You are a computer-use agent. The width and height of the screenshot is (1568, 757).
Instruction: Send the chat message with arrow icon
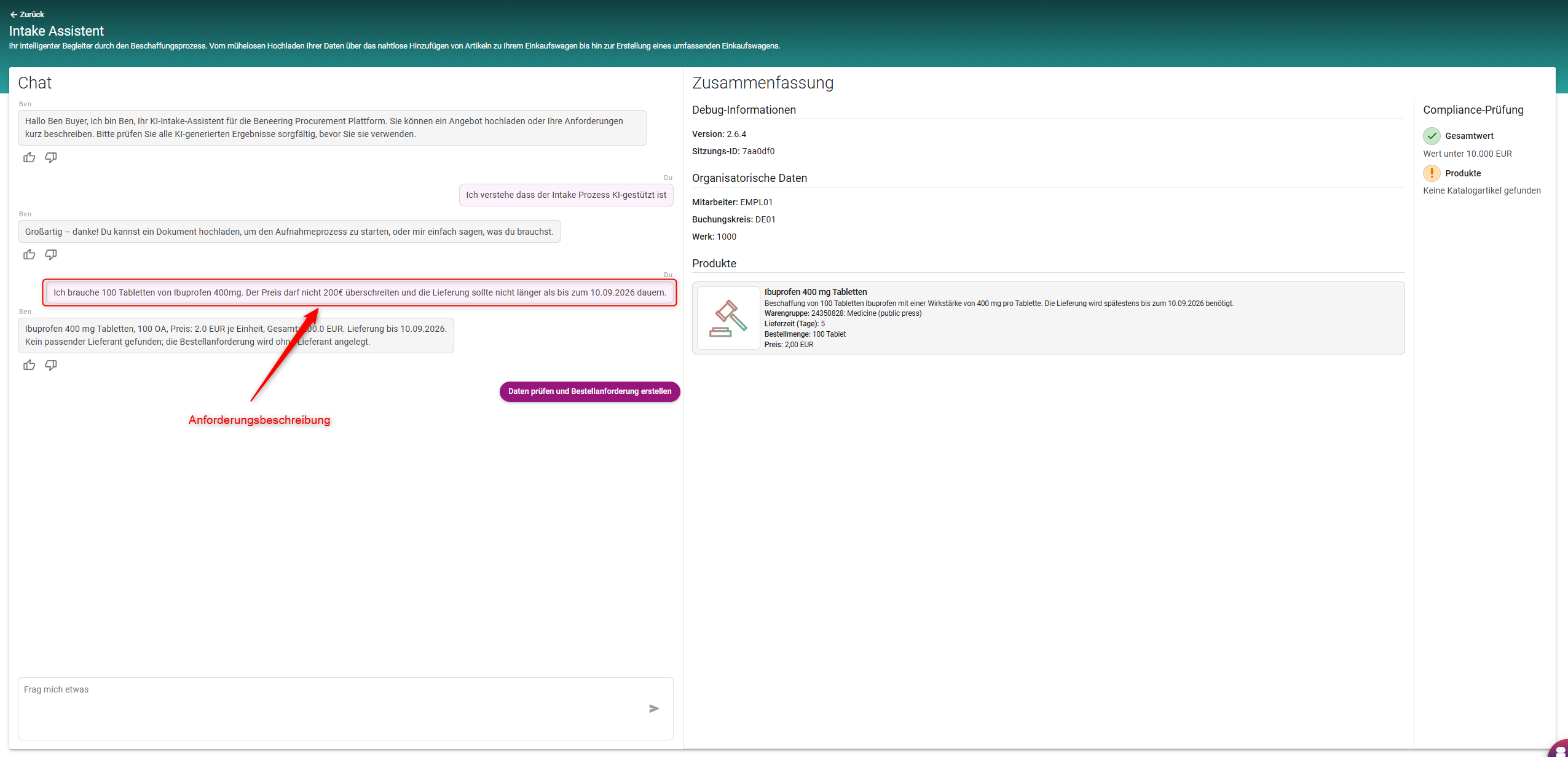(654, 708)
